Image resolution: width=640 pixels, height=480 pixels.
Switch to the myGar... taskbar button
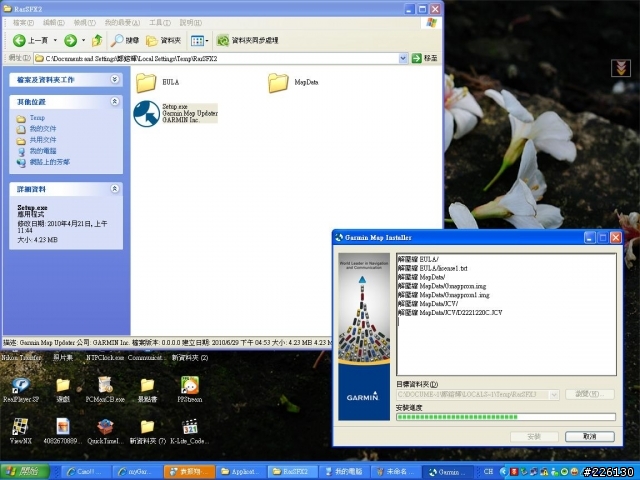click(x=137, y=471)
